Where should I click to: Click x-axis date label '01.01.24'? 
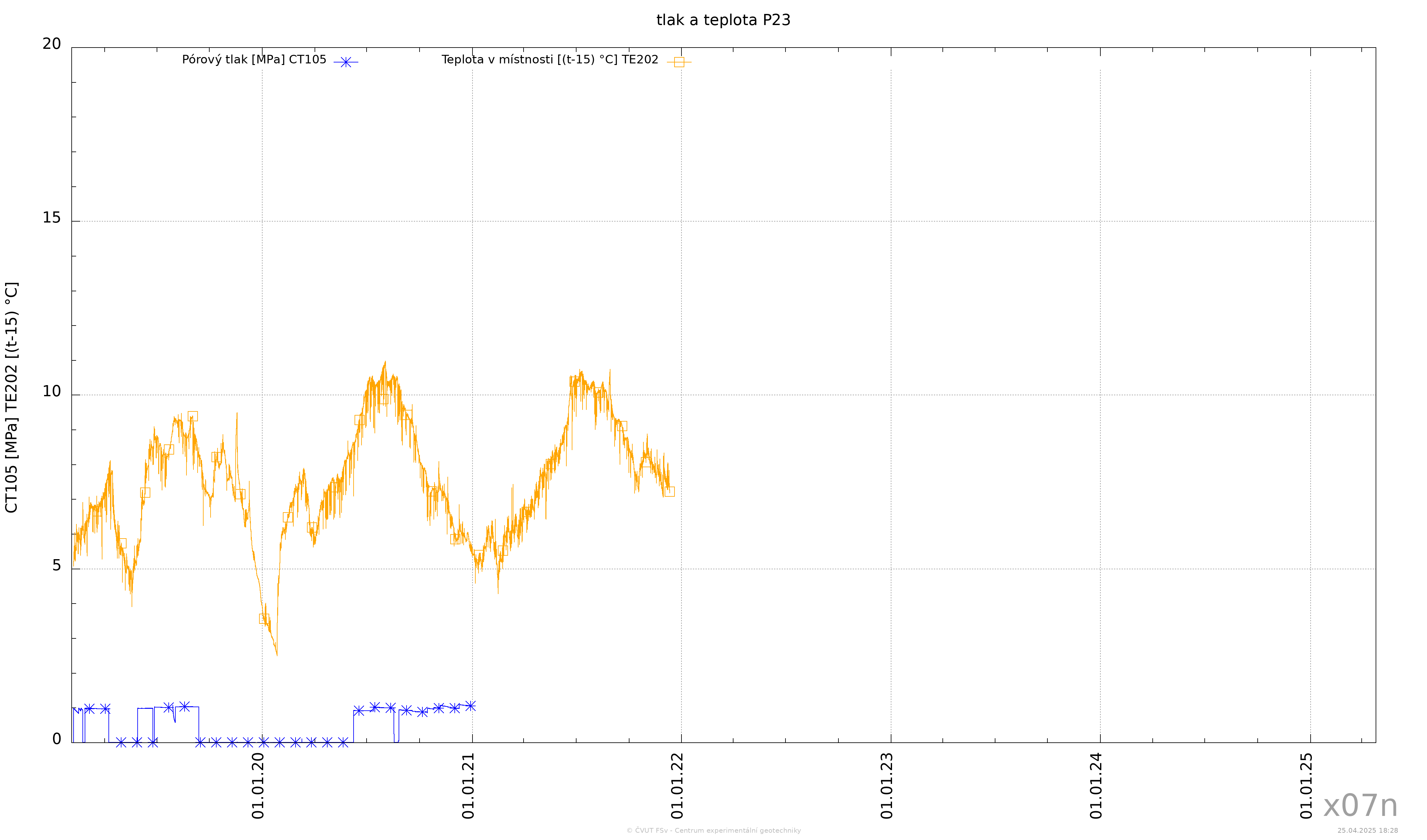tap(1096, 786)
